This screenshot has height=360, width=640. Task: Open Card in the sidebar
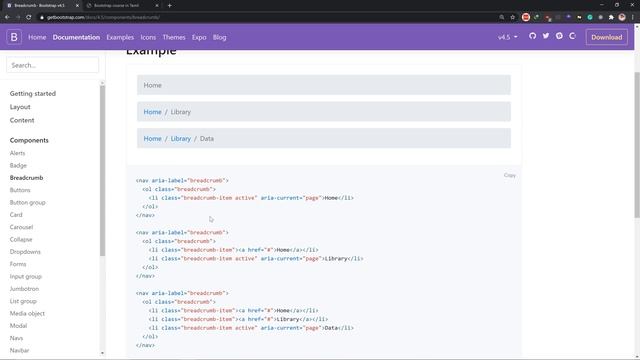(16, 215)
